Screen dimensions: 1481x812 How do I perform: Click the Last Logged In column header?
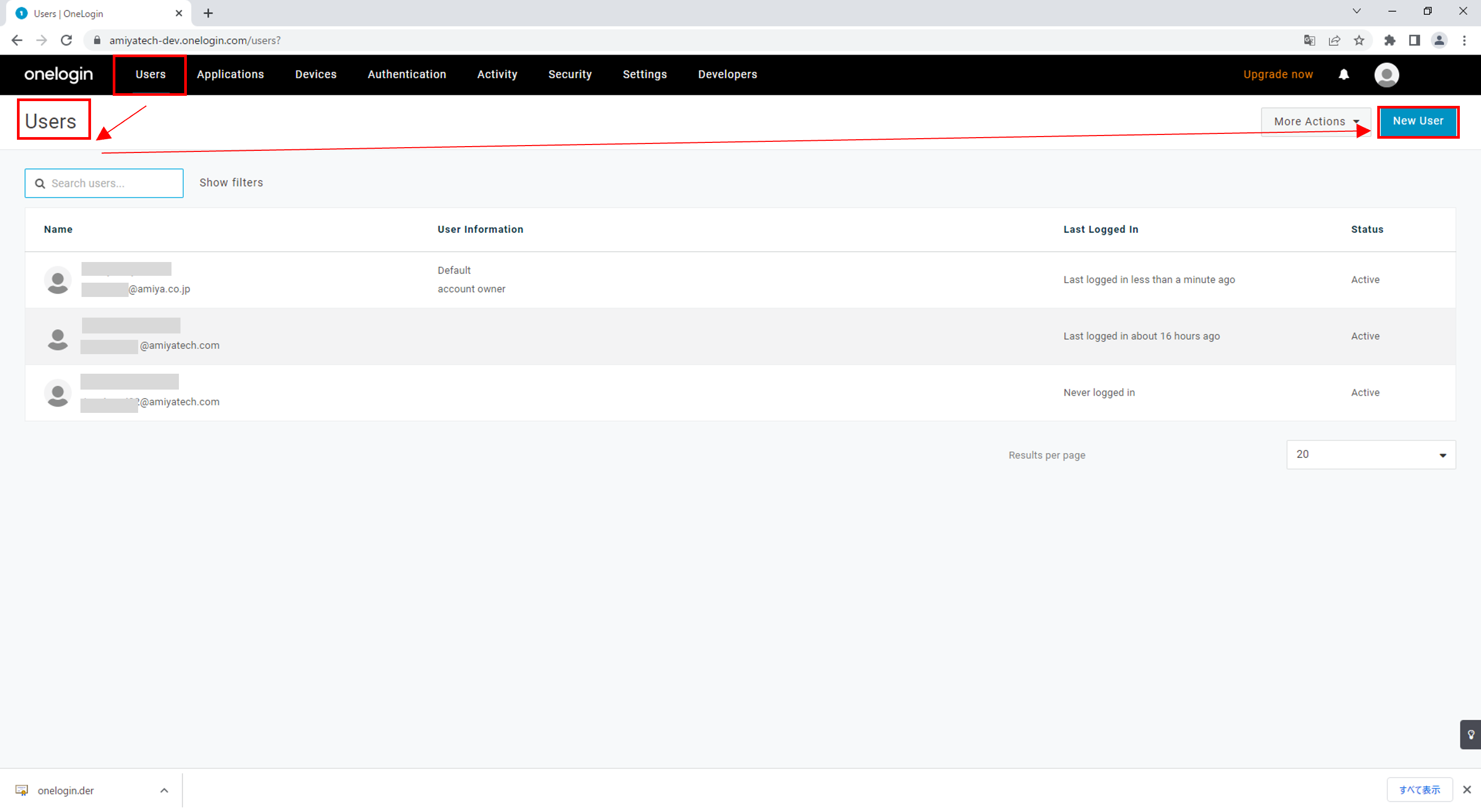pos(1100,229)
